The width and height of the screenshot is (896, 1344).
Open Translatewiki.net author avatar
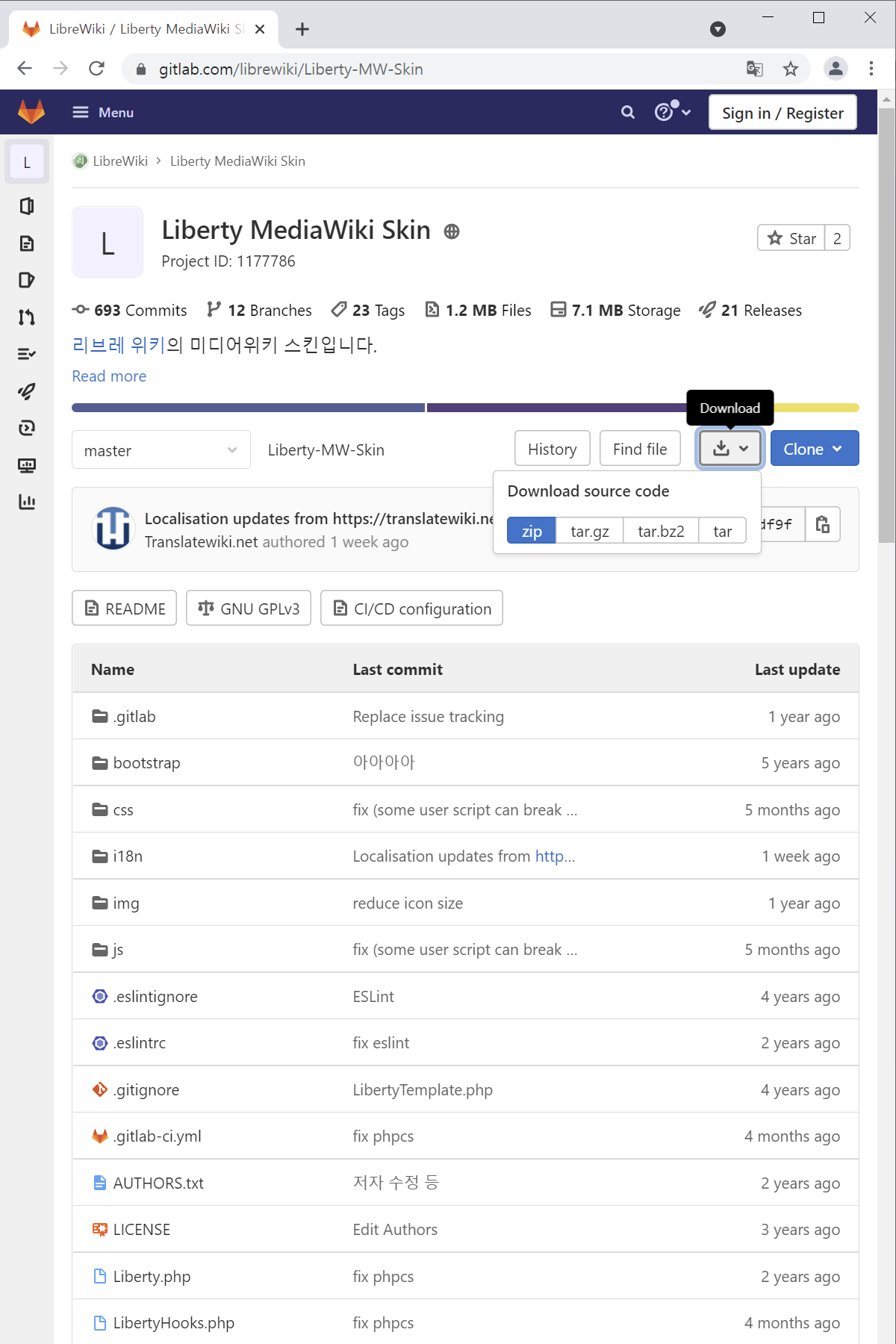[x=113, y=529]
